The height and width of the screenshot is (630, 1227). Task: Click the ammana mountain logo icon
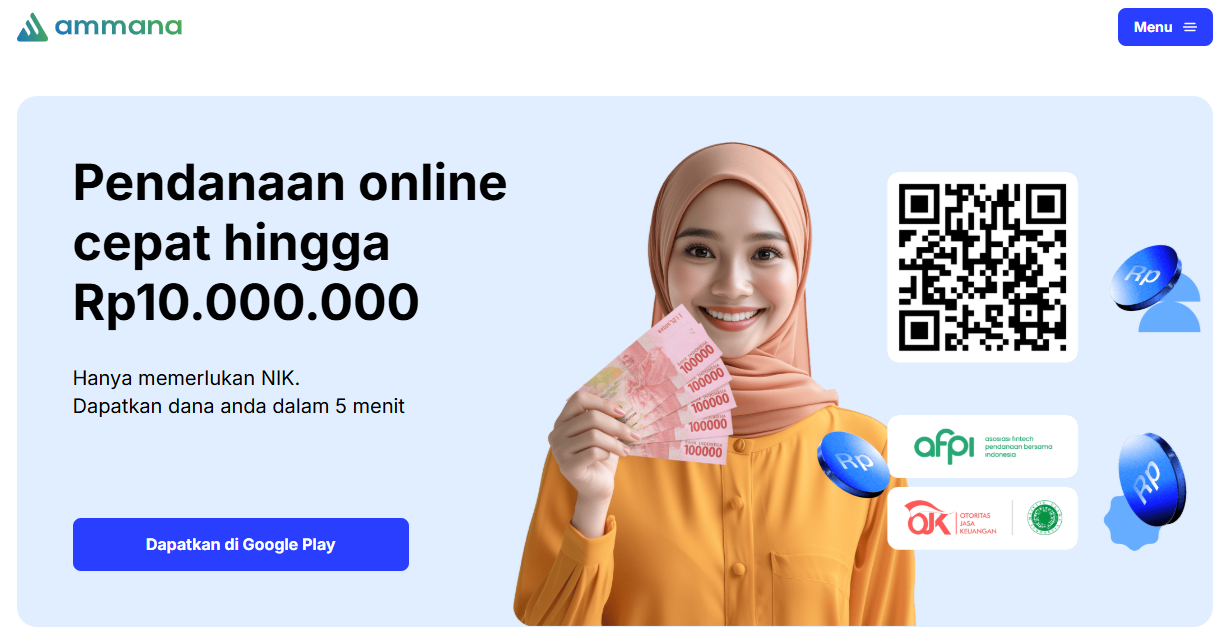pos(32,27)
